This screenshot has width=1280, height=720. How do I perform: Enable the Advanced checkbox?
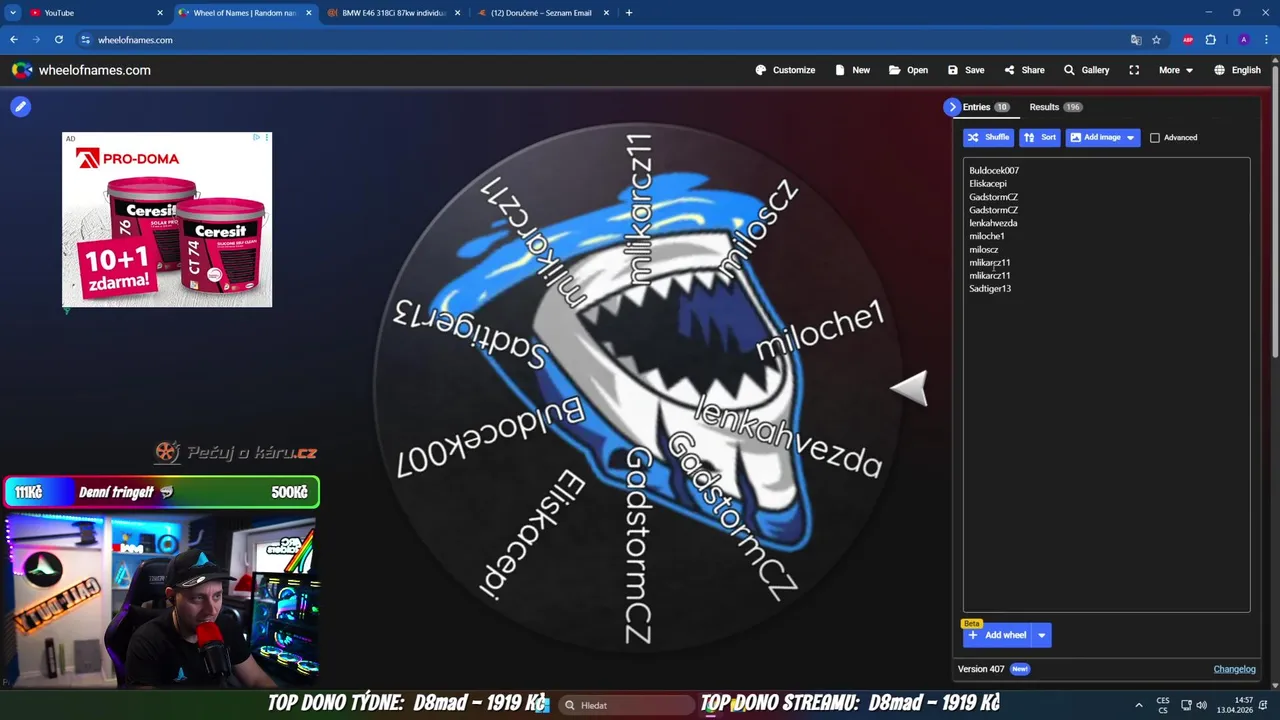pyautogui.click(x=1155, y=138)
